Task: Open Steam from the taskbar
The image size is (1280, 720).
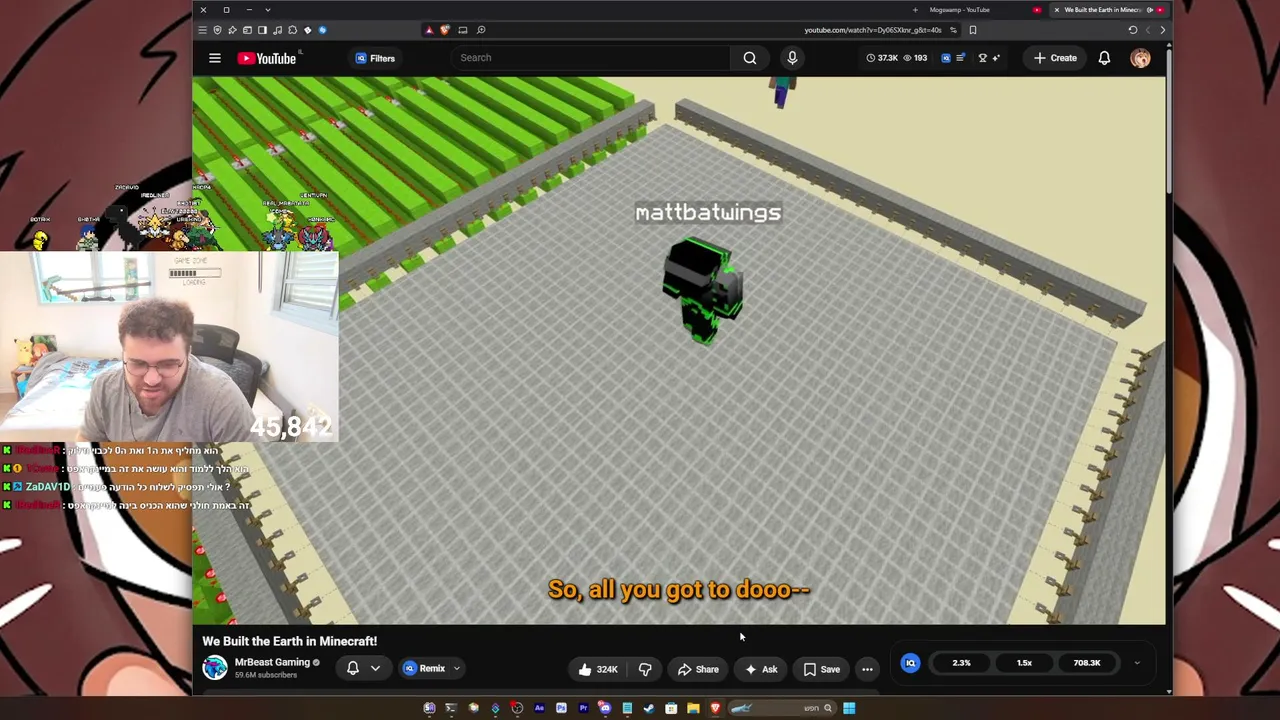Action: [x=649, y=708]
